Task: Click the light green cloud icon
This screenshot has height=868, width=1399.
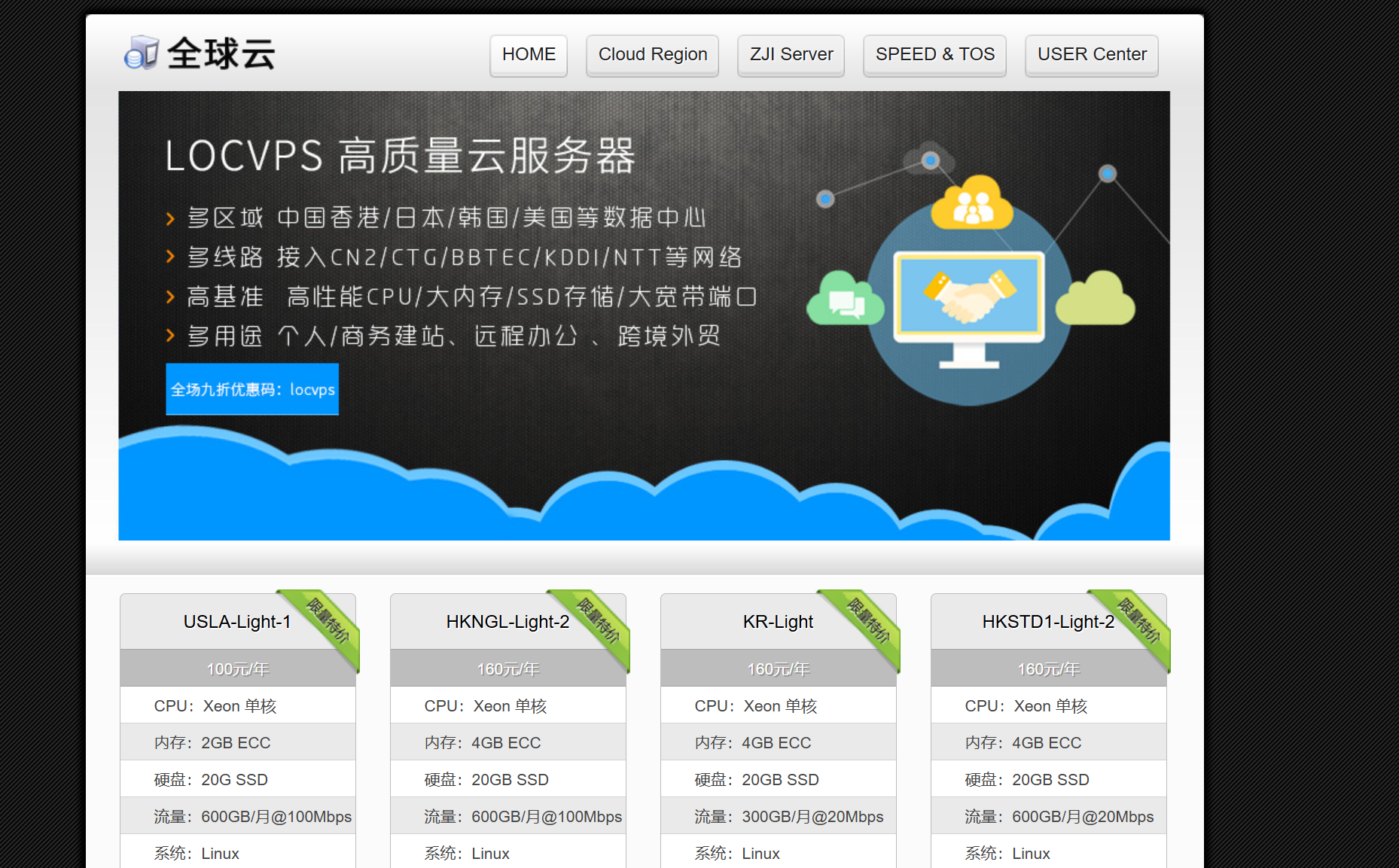Action: point(1095,300)
